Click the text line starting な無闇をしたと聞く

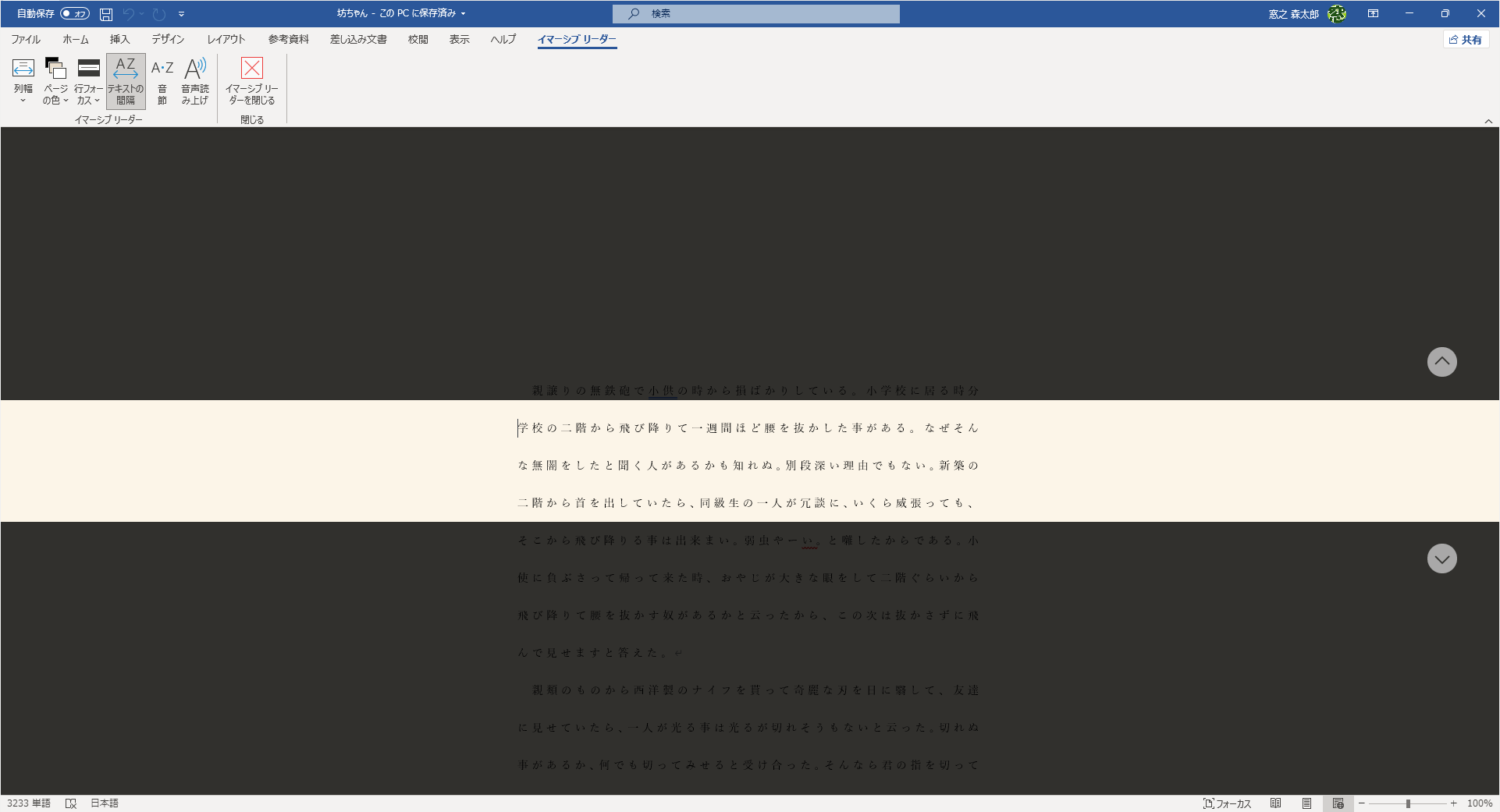[748, 465]
